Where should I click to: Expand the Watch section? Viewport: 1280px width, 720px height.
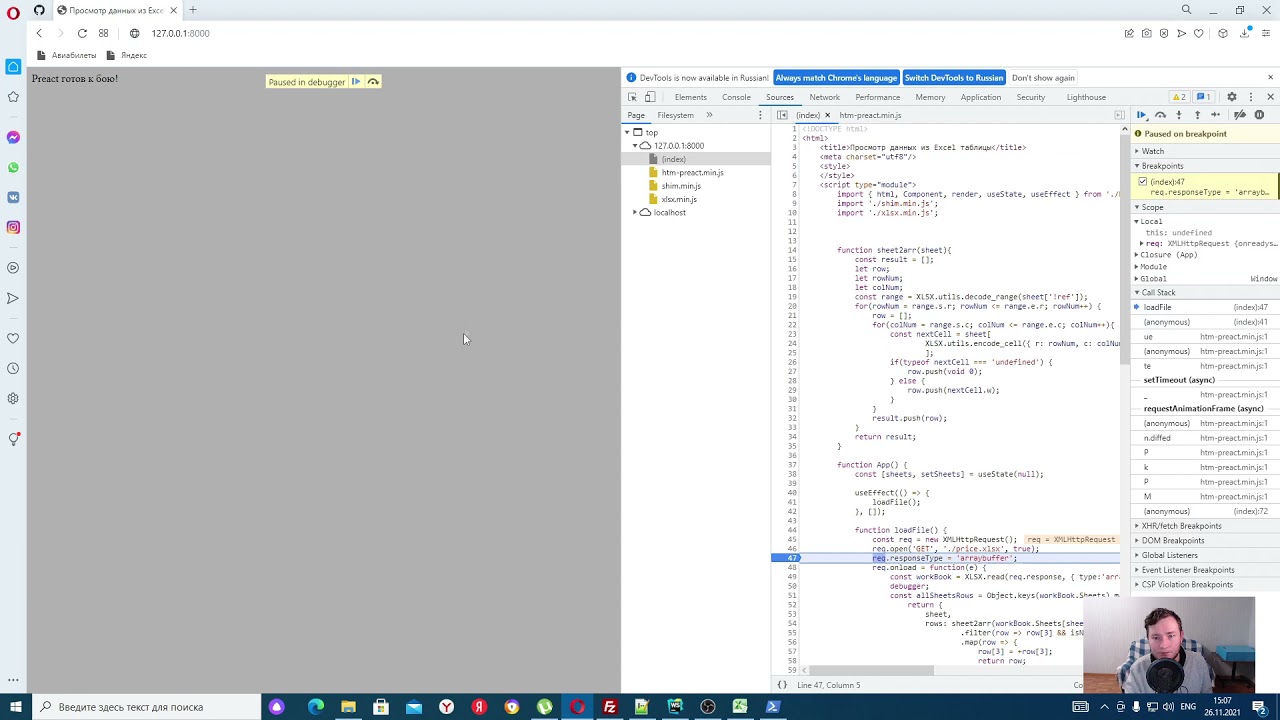pos(1153,151)
